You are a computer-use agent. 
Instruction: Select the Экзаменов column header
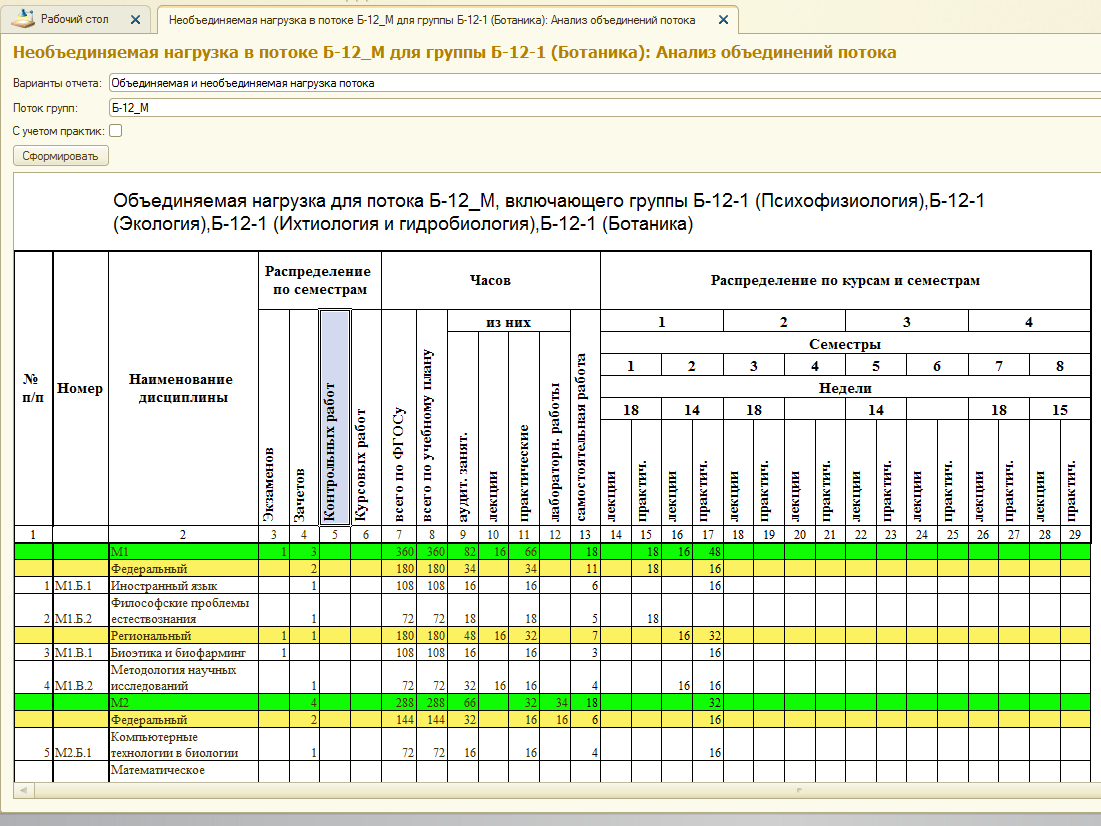[274, 417]
